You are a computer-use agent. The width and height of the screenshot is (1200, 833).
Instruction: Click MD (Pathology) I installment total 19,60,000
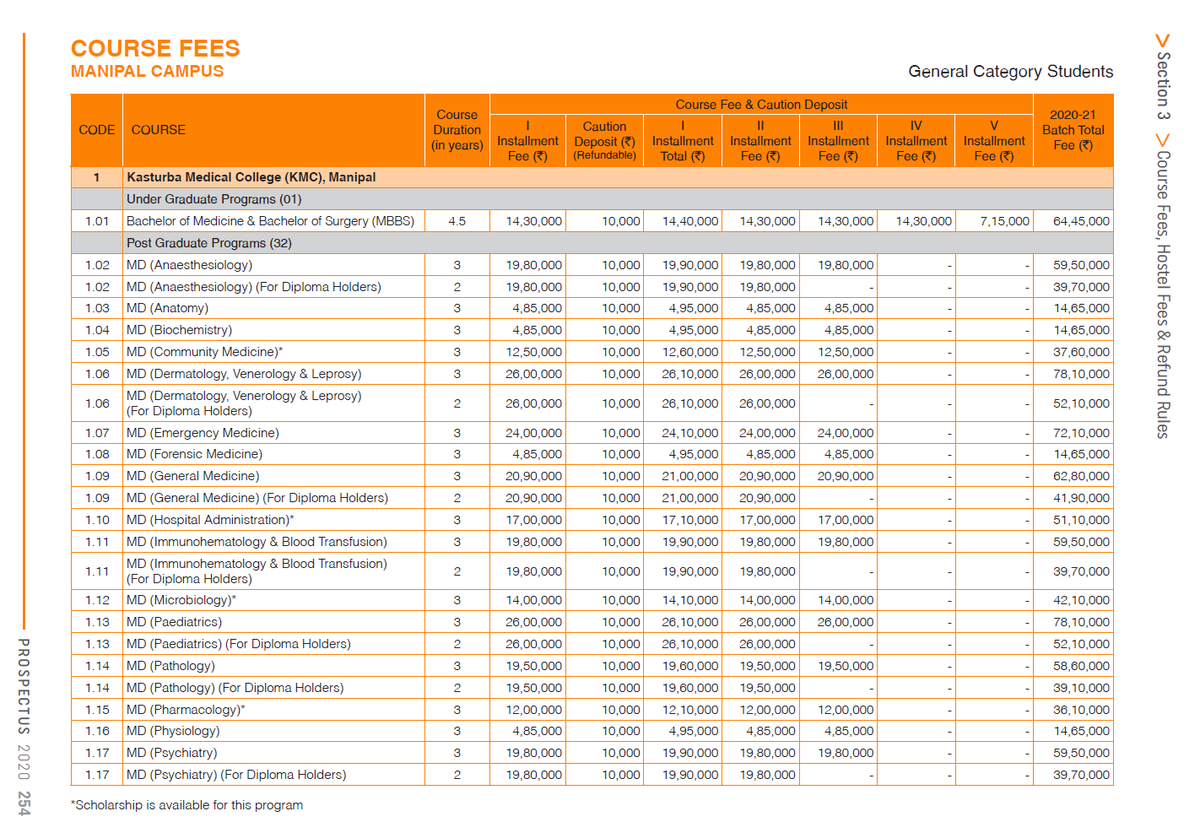[x=690, y=666]
